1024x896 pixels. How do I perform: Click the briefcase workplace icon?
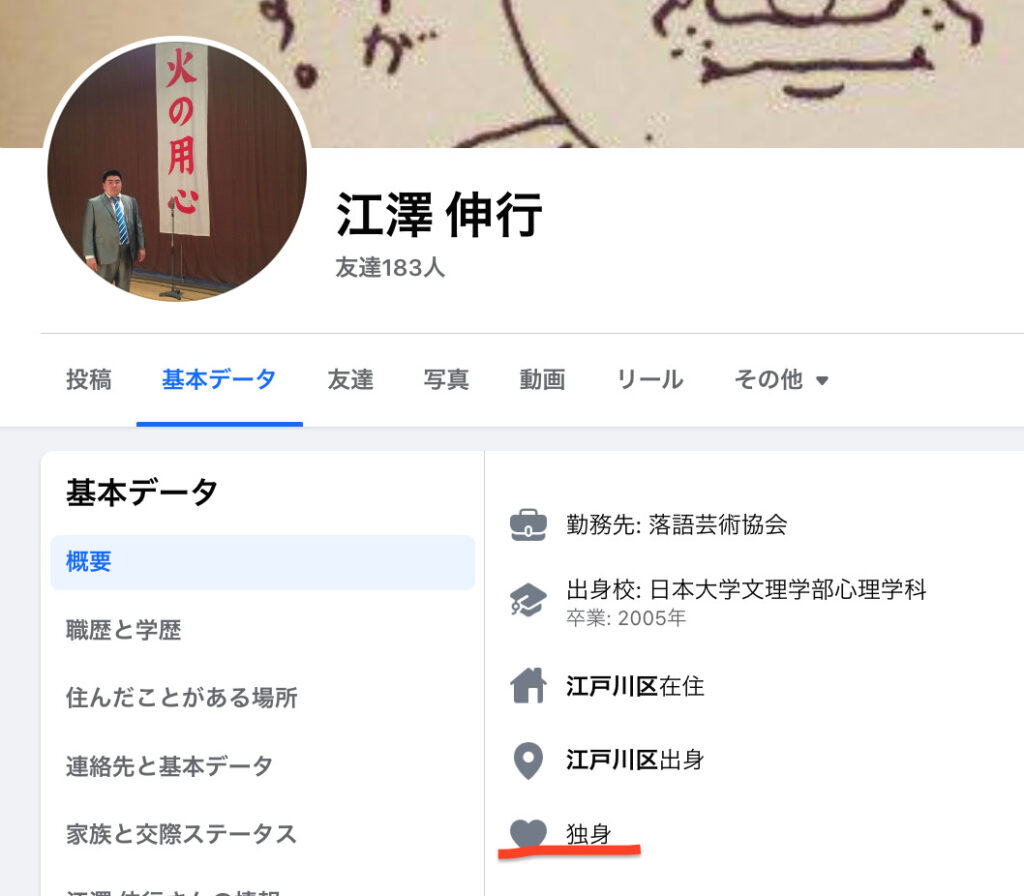click(528, 525)
